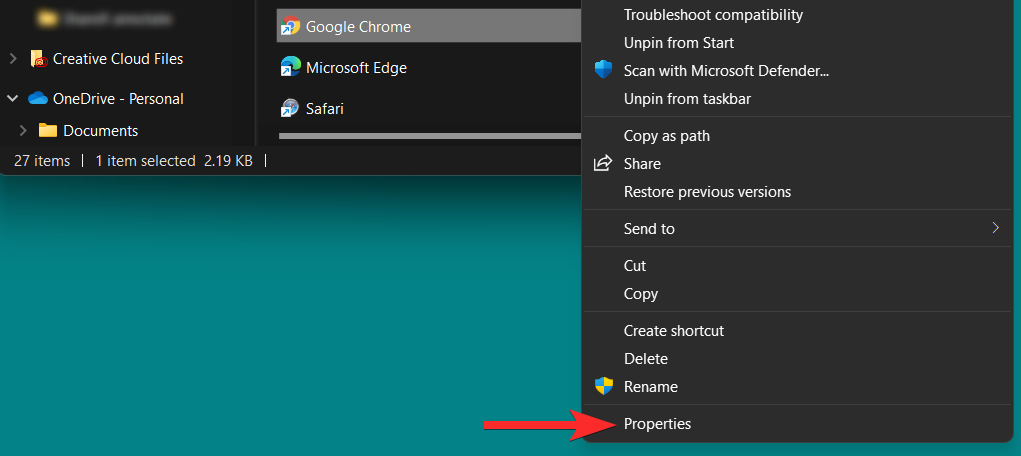Select Create shortcut in context menu
This screenshot has width=1021, height=456.
point(673,331)
